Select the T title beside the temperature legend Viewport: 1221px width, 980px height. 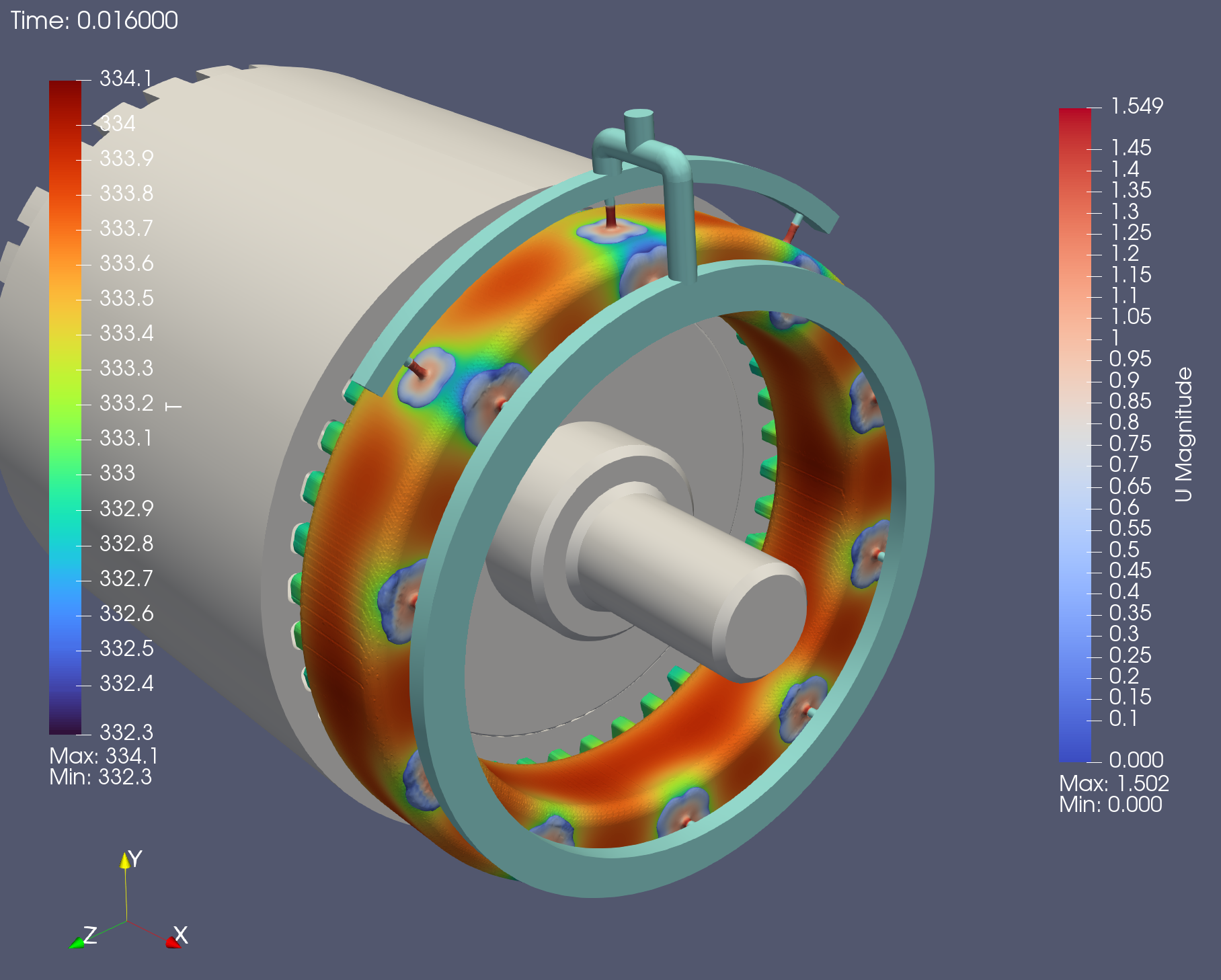[173, 407]
